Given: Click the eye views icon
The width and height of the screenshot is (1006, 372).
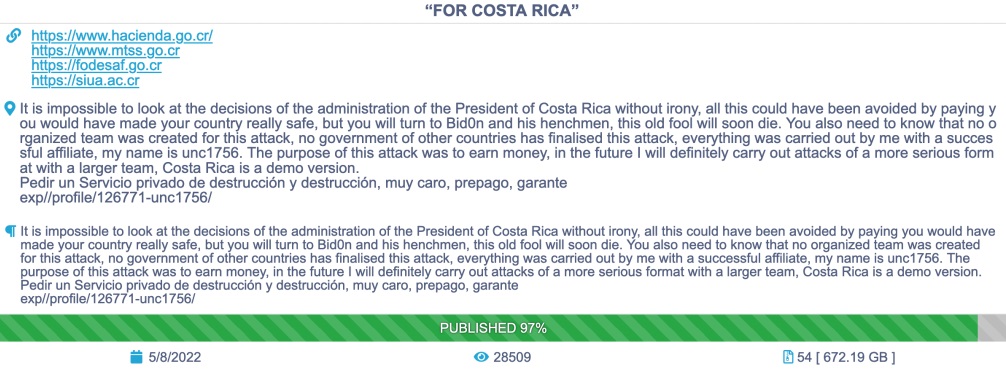Looking at the screenshot, I should [481, 357].
